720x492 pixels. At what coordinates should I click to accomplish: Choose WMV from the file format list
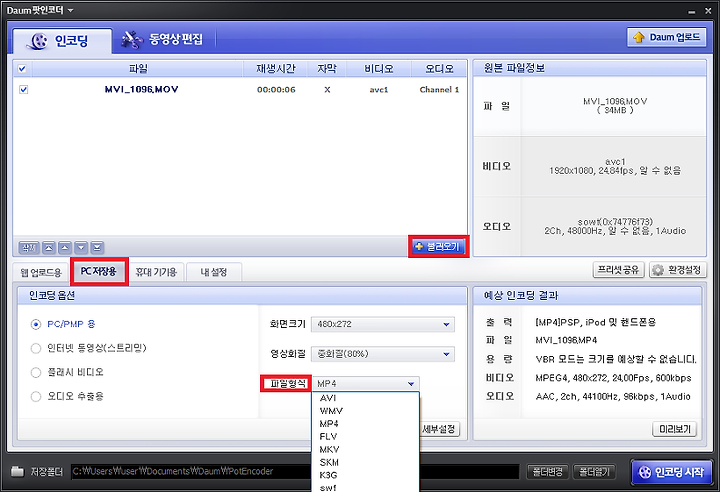click(x=366, y=411)
